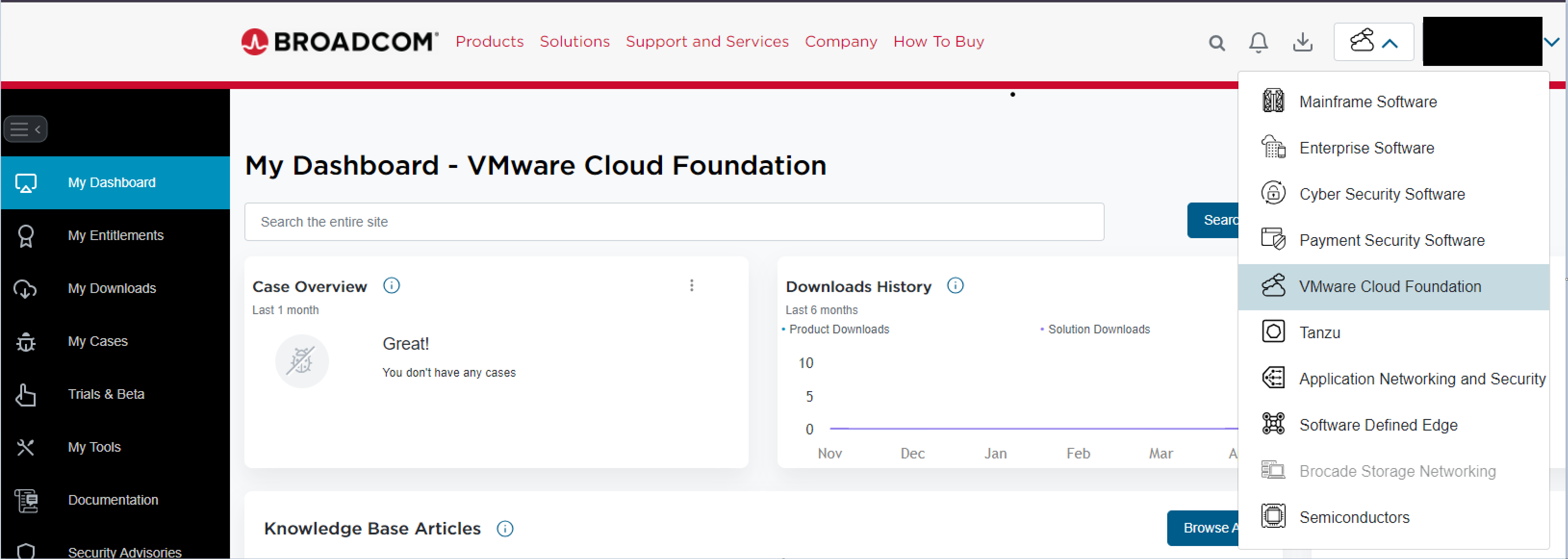Show Downloads History info icon
The image size is (1568, 559).
click(x=955, y=286)
